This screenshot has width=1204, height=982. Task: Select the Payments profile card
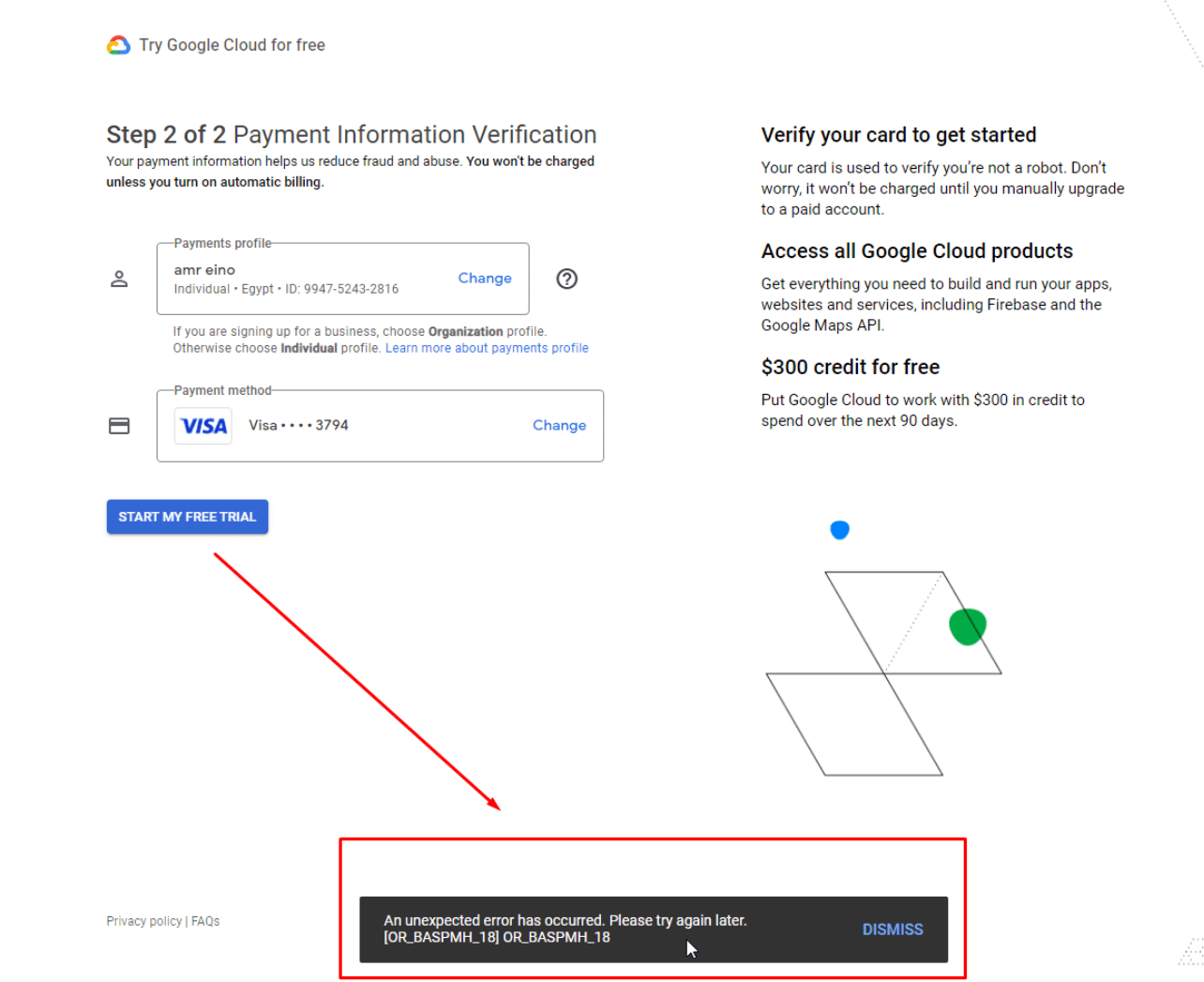(342, 278)
